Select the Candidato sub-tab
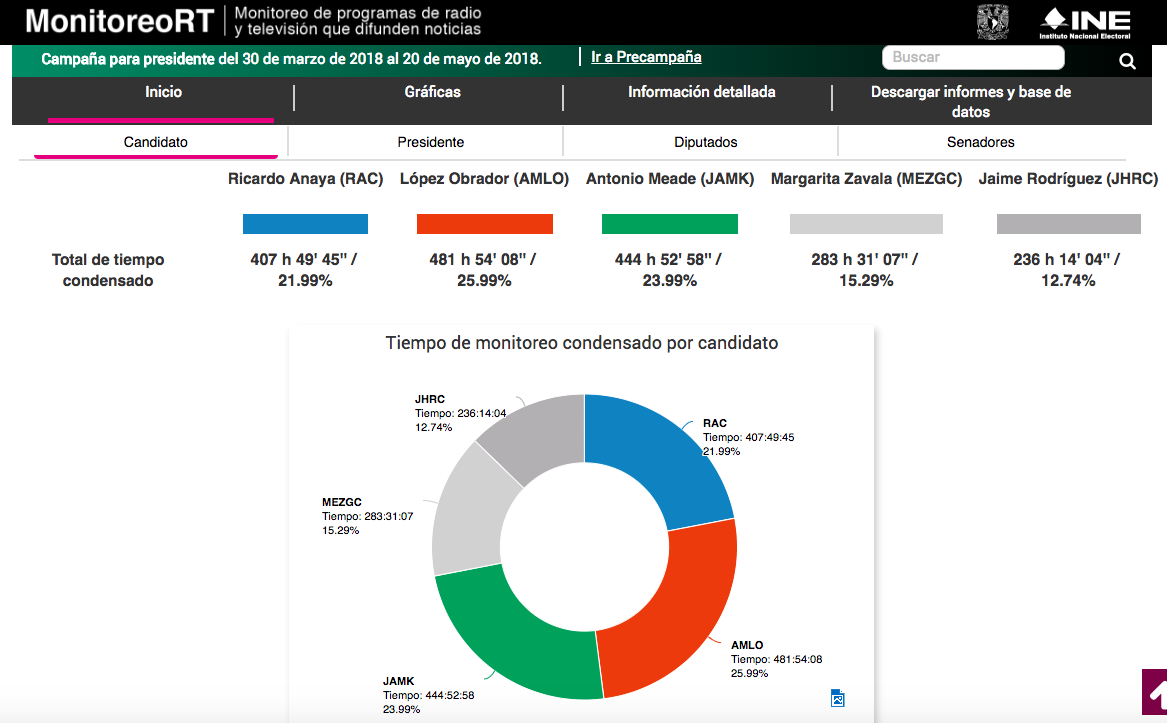Image resolution: width=1167 pixels, height=723 pixels. [x=156, y=142]
